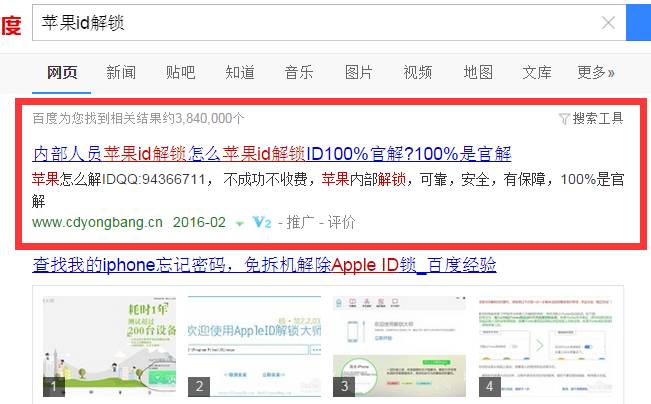Click the 推广 label
Screen dimensions: 651x404
coord(300,223)
